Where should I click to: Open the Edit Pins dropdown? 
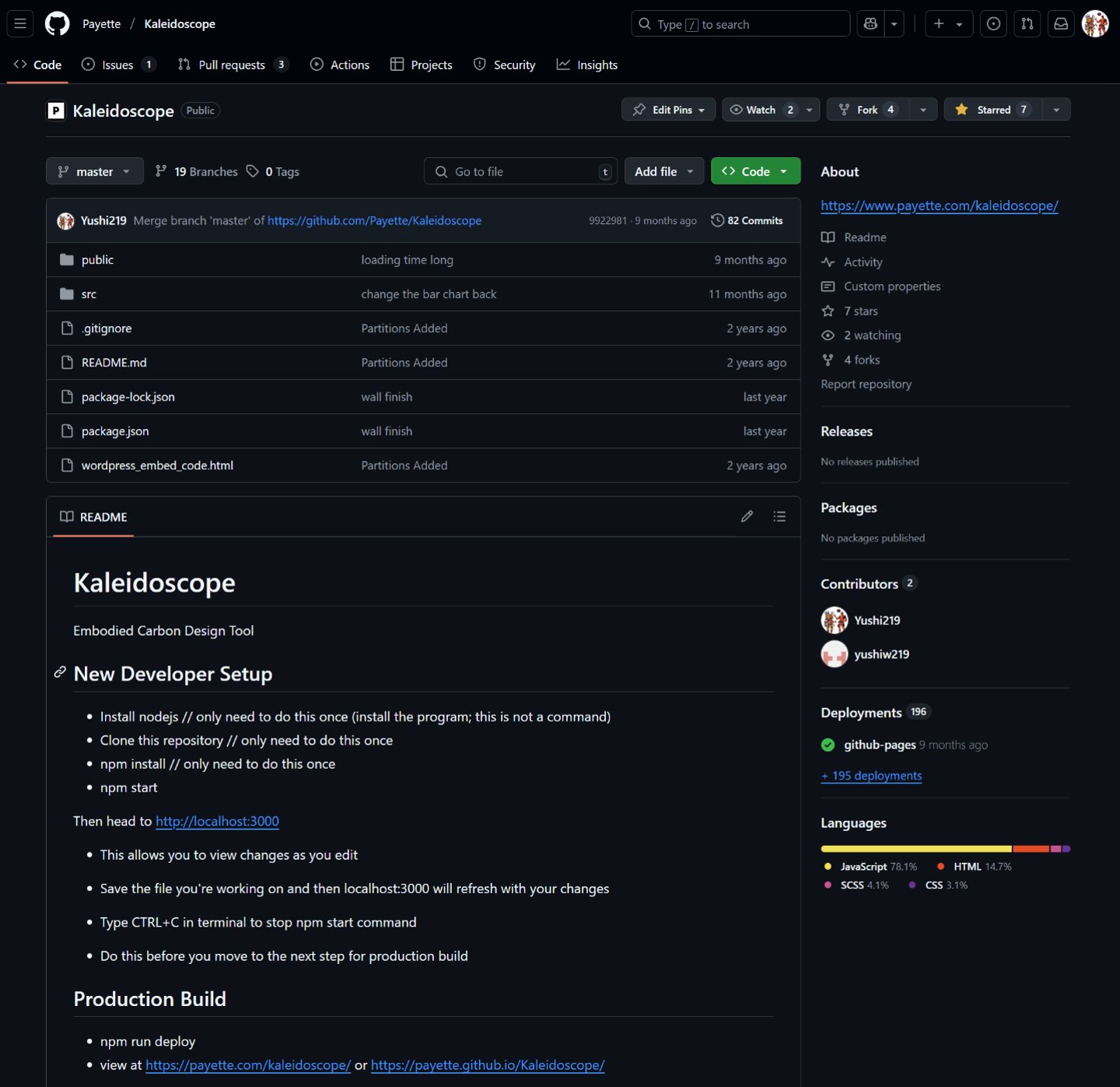[669, 110]
